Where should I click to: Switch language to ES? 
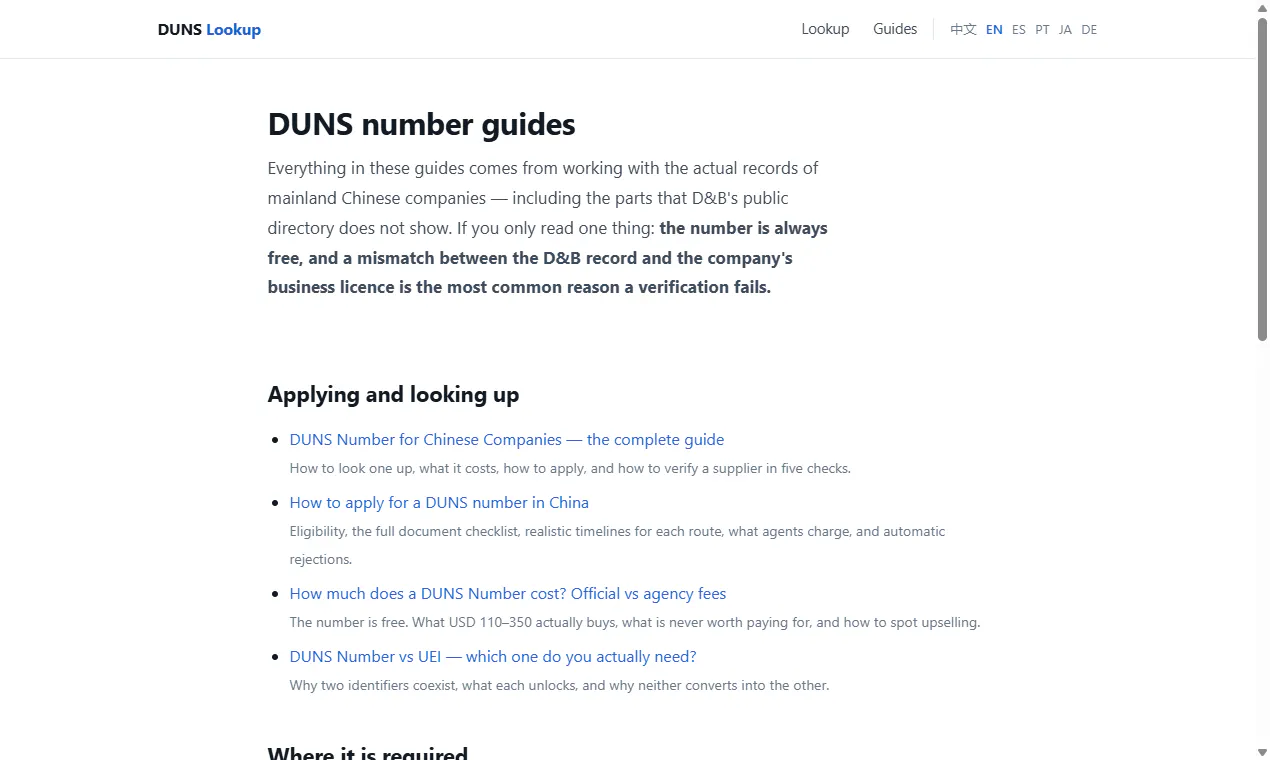(x=1019, y=30)
